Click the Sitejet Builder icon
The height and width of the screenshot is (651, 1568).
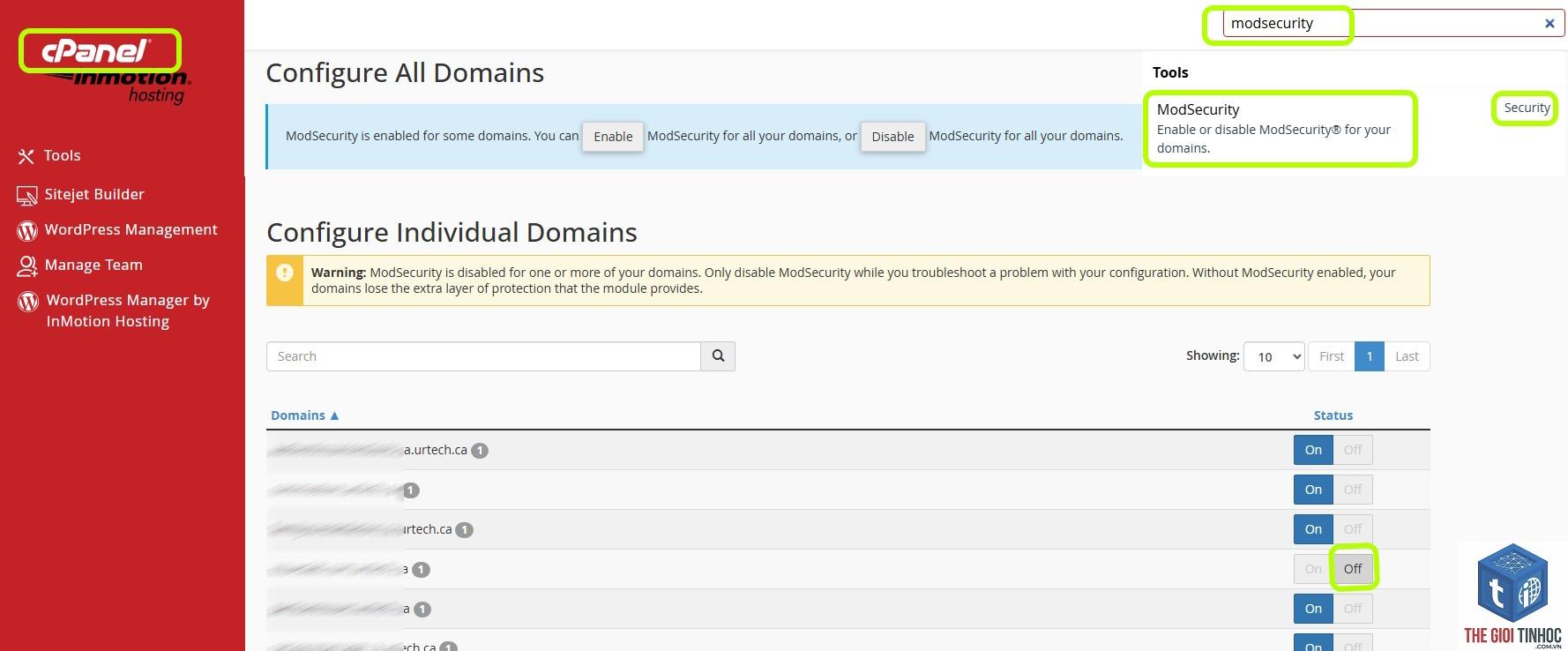[x=26, y=195]
